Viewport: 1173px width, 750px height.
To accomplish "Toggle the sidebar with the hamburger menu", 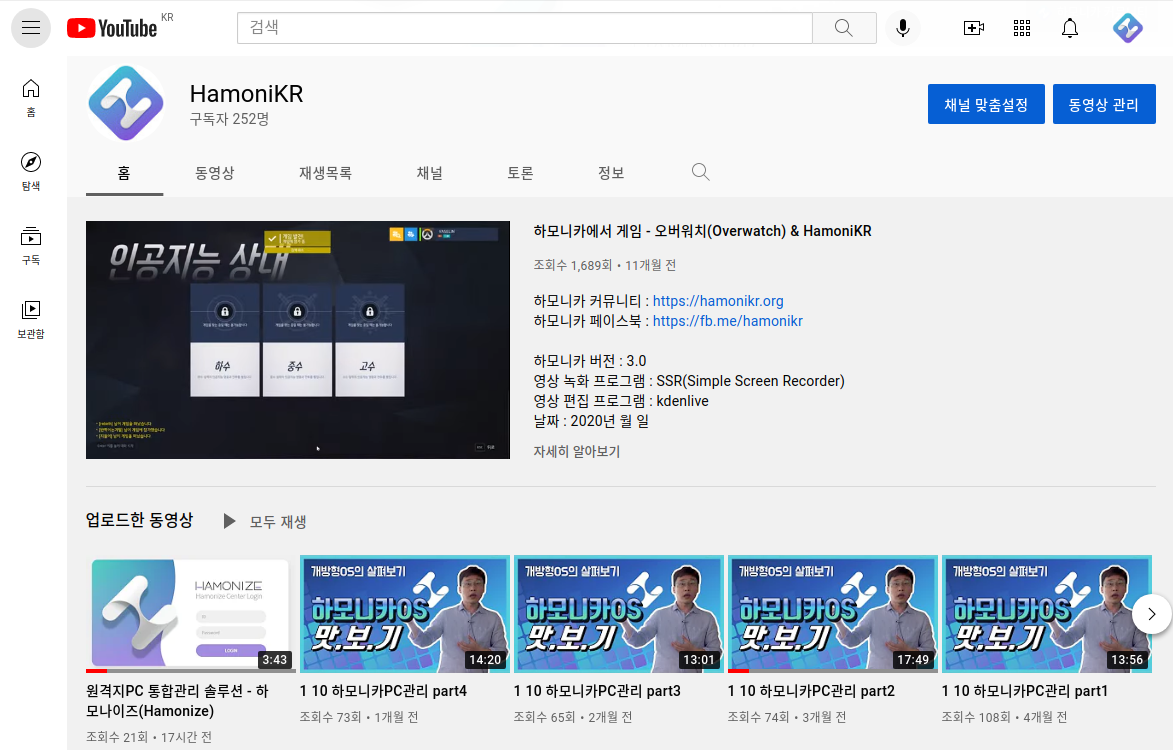I will pyautogui.click(x=30, y=27).
